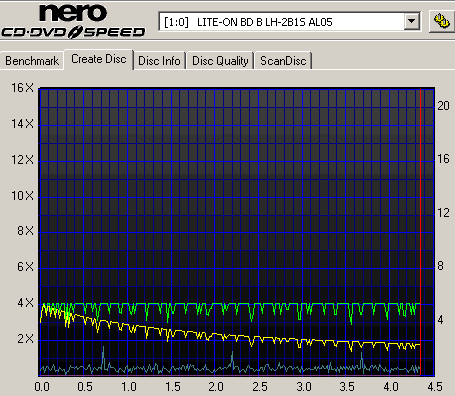
Task: Click the red vertical end marker line
Action: tap(420, 232)
